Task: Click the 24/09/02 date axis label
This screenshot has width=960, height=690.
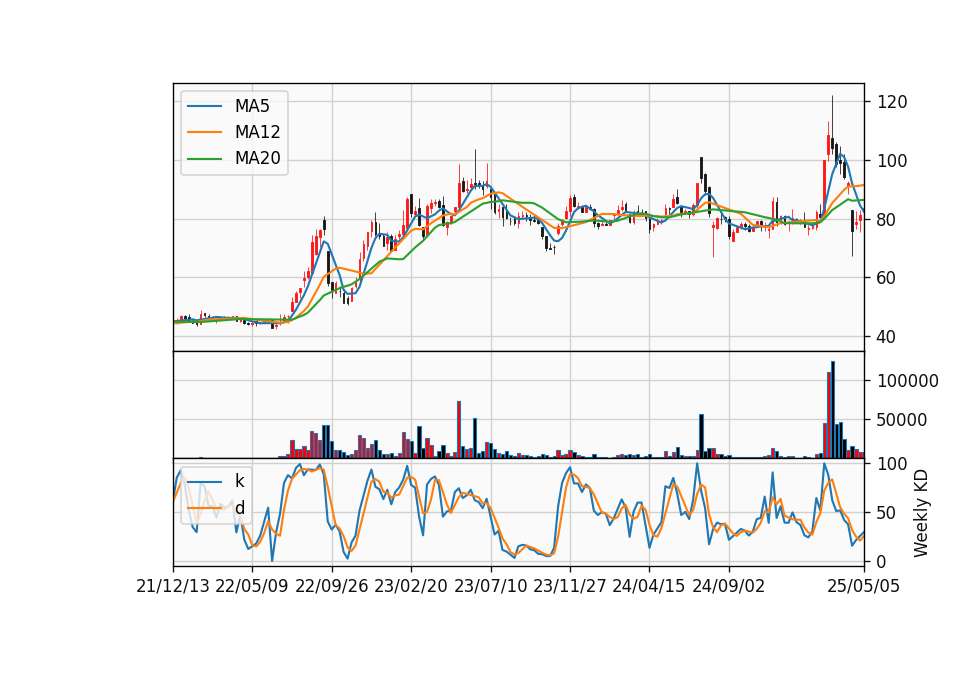Action: [729, 587]
